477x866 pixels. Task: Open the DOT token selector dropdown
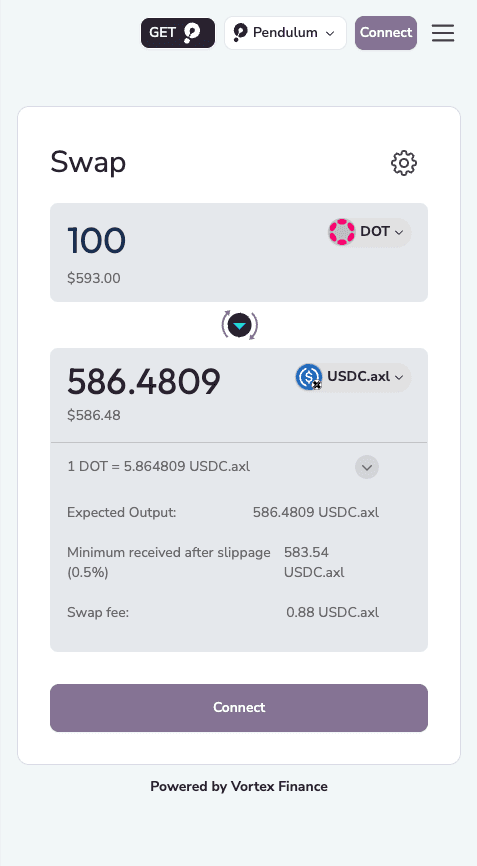pyautogui.click(x=370, y=232)
